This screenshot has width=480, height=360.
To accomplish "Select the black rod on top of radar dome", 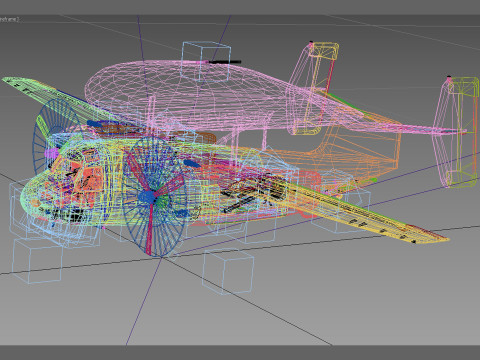I will coord(224,62).
